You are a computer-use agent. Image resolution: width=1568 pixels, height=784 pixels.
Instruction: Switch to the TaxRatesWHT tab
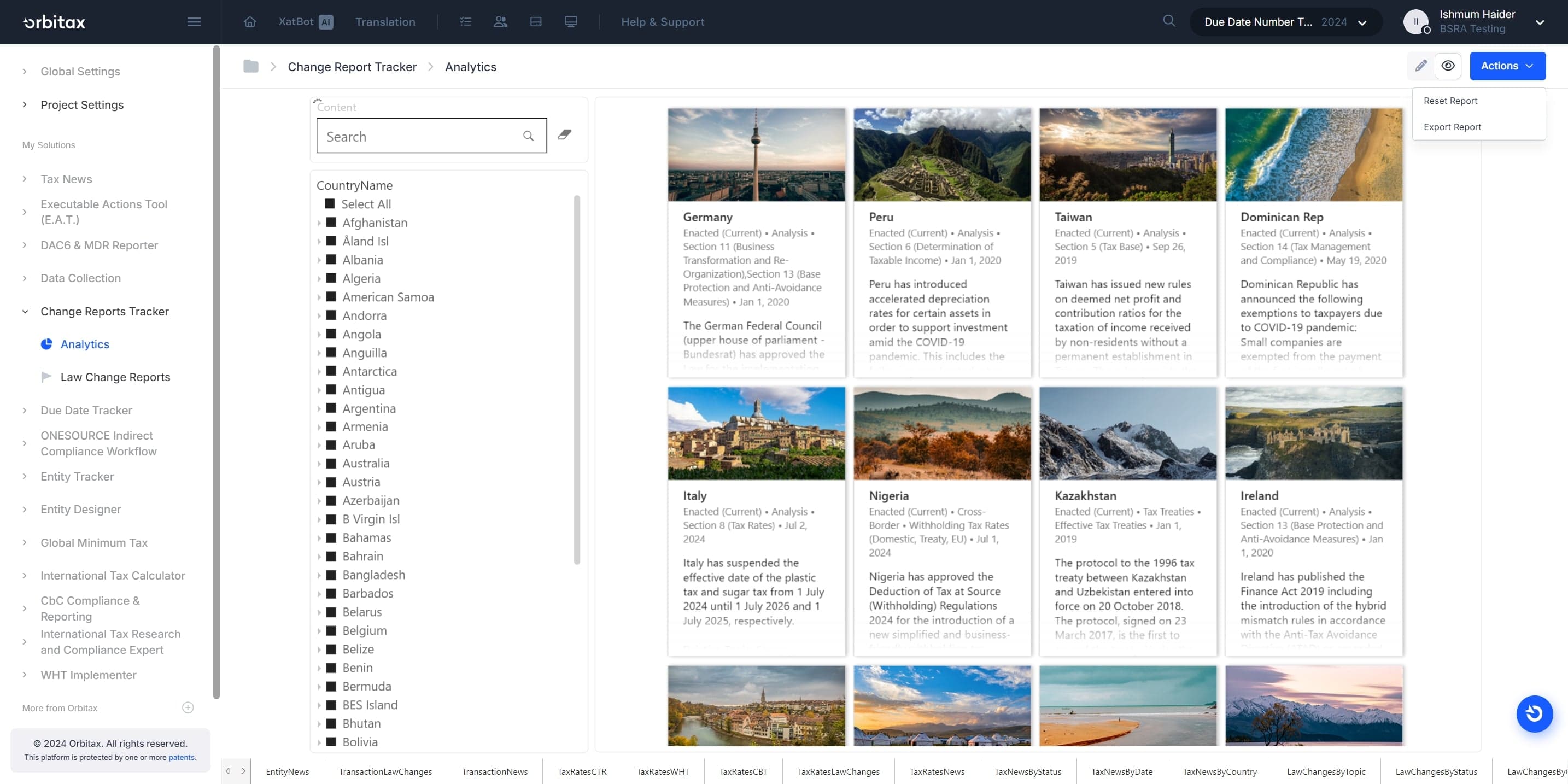point(663,771)
